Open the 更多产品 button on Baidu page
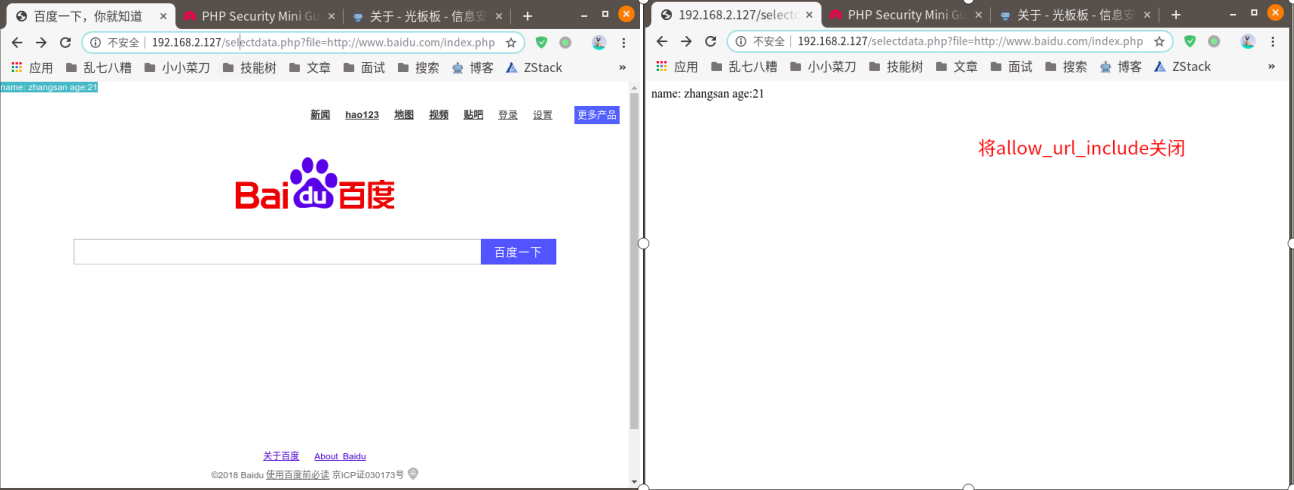The width and height of the screenshot is (1294, 490). point(597,115)
